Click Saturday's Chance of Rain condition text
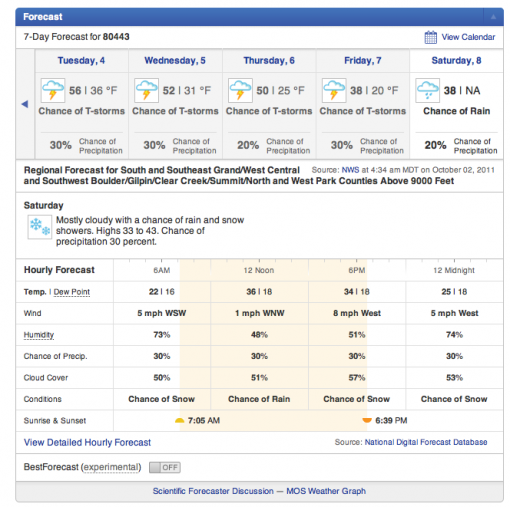This screenshot has height=507, width=510. pos(457,111)
